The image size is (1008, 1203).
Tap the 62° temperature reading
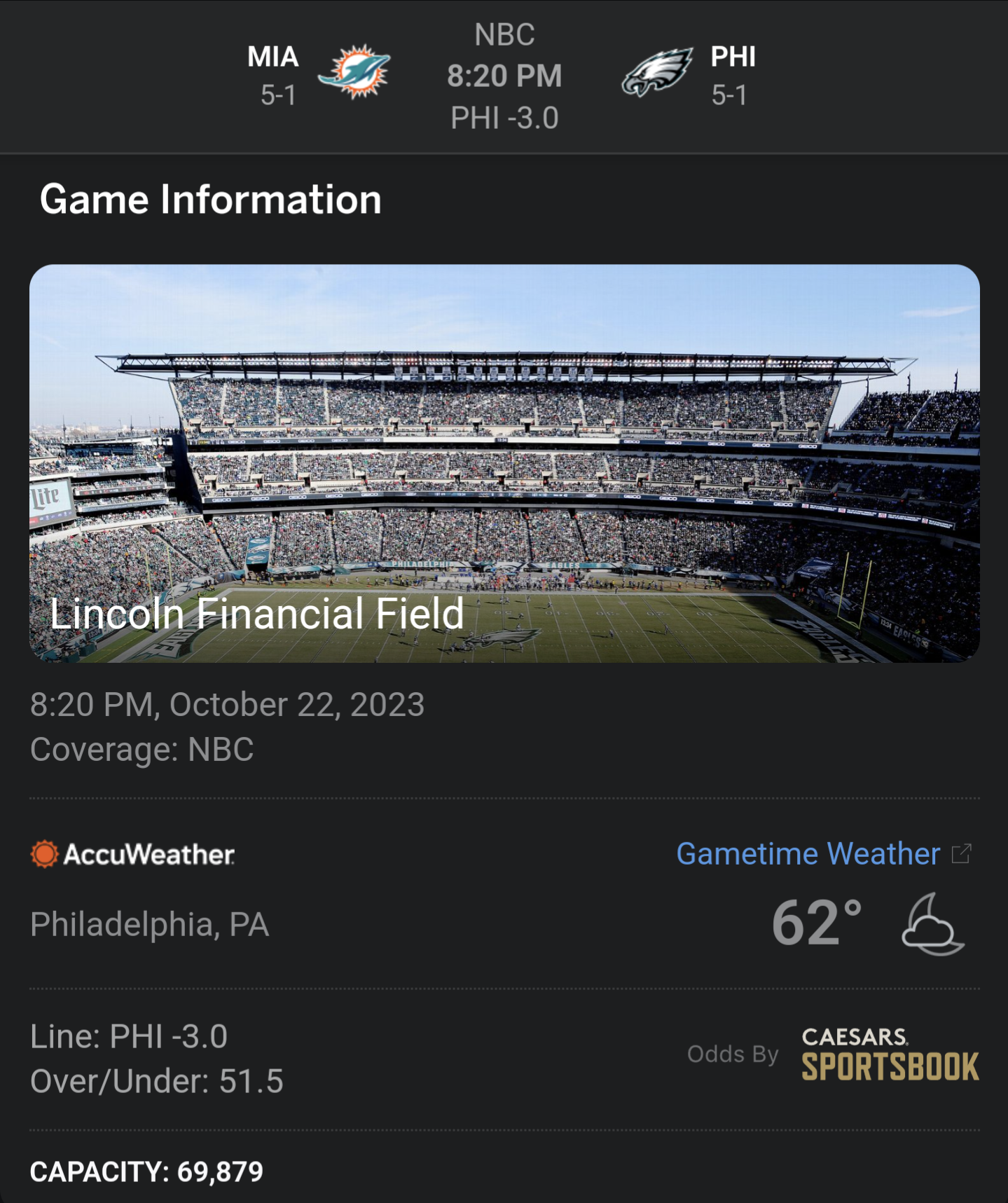[816, 923]
